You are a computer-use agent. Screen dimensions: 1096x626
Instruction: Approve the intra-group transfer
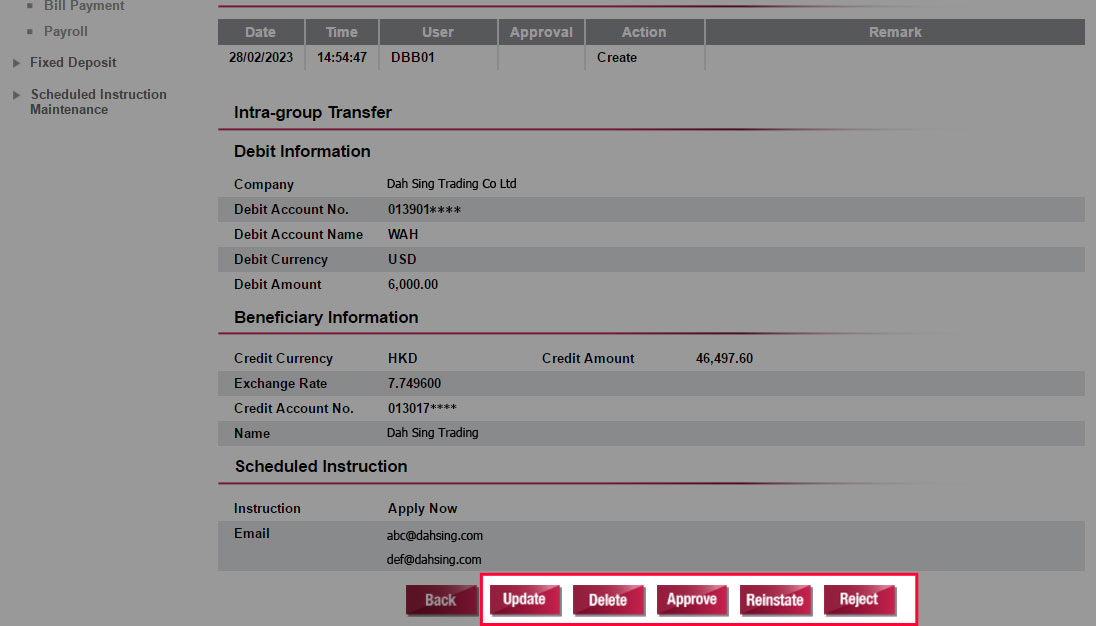tap(691, 599)
